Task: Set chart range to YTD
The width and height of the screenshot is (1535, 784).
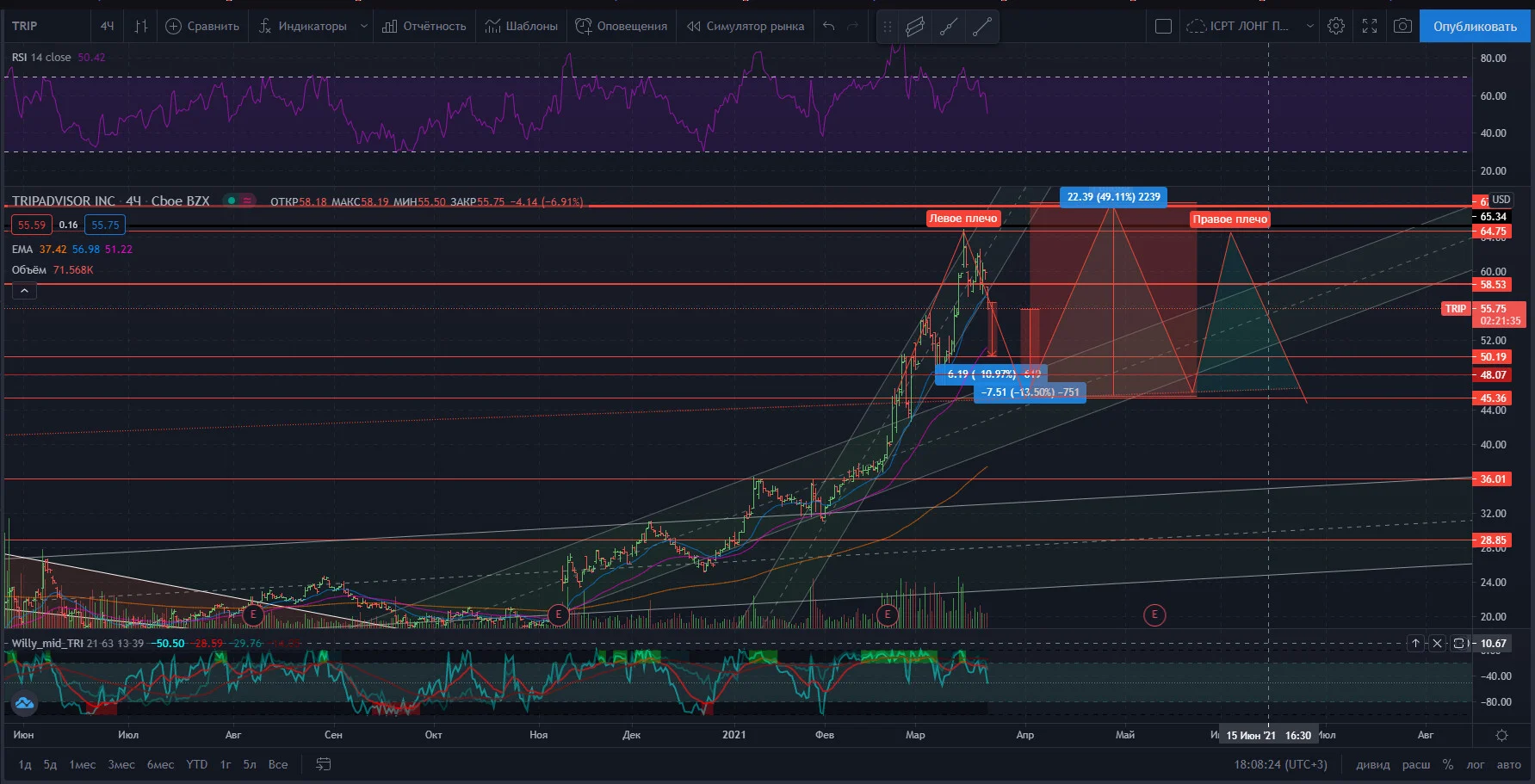Action: (x=197, y=764)
